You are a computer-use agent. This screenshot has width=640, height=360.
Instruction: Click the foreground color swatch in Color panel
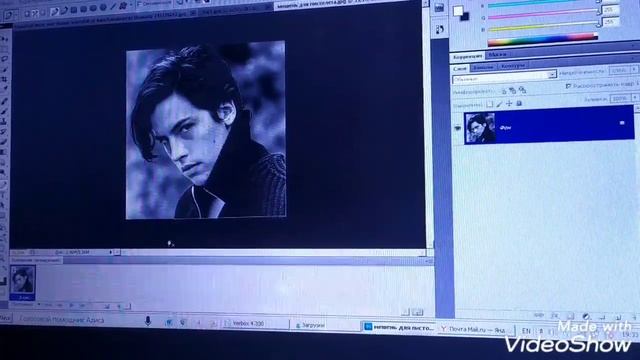pyautogui.click(x=458, y=11)
